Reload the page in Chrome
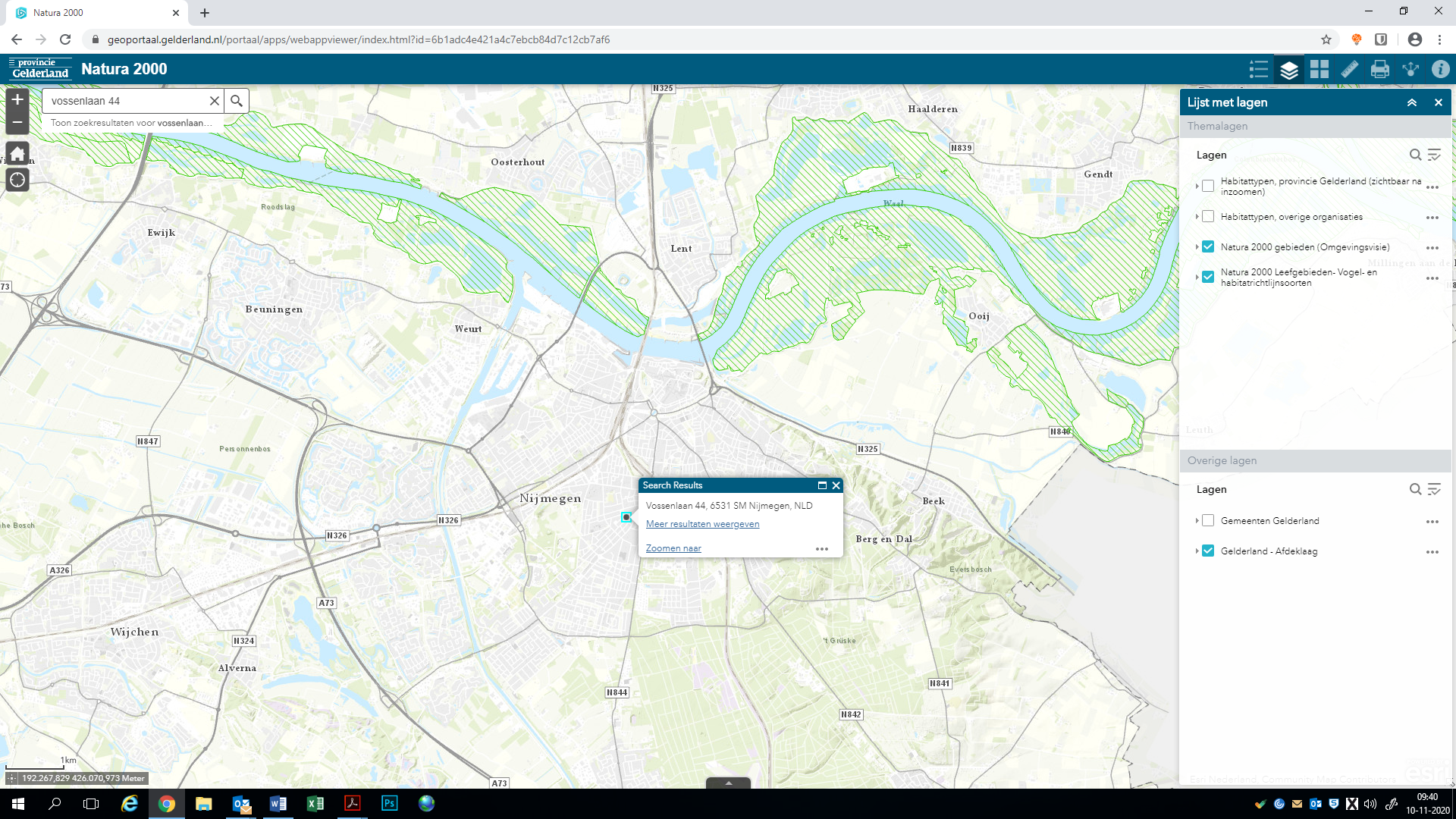Screen dimensions: 1456x819 coord(65,39)
